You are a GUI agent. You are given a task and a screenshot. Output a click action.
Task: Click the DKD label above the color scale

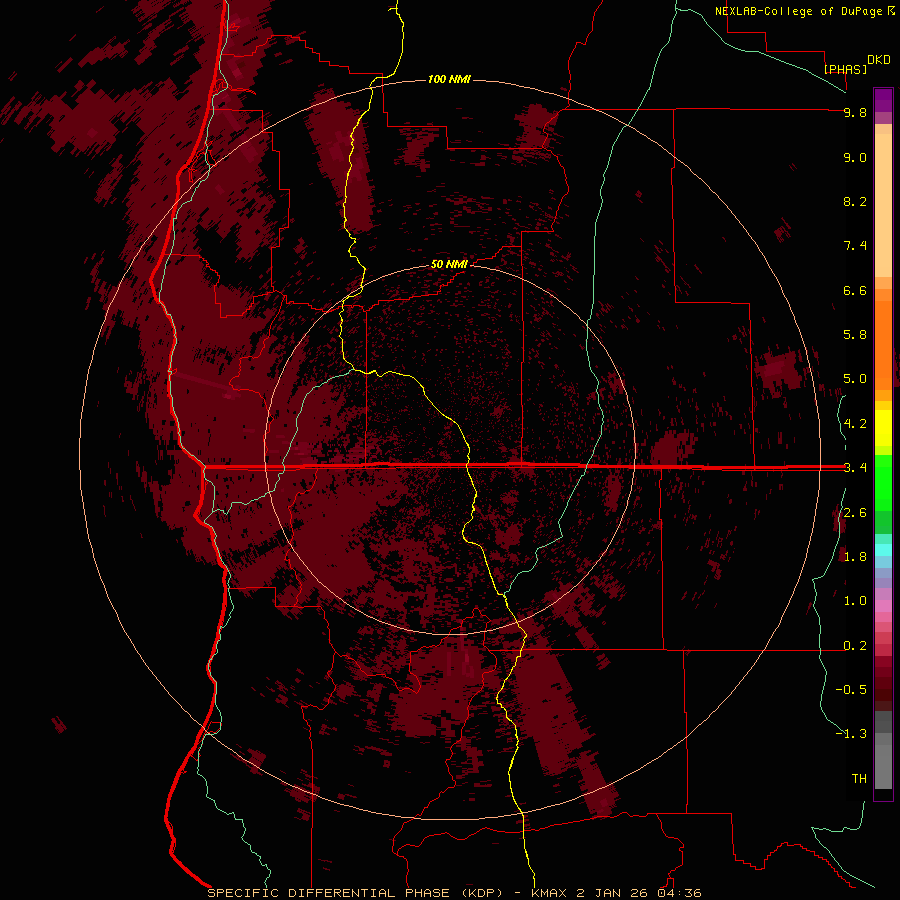tap(878, 60)
